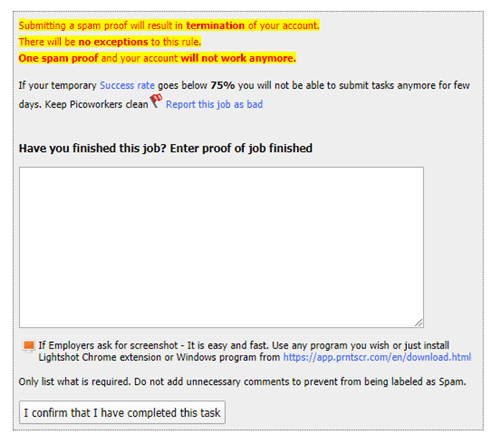The width and height of the screenshot is (500, 444).
Task: Click the 'Only list what is required' note
Action: (242, 382)
